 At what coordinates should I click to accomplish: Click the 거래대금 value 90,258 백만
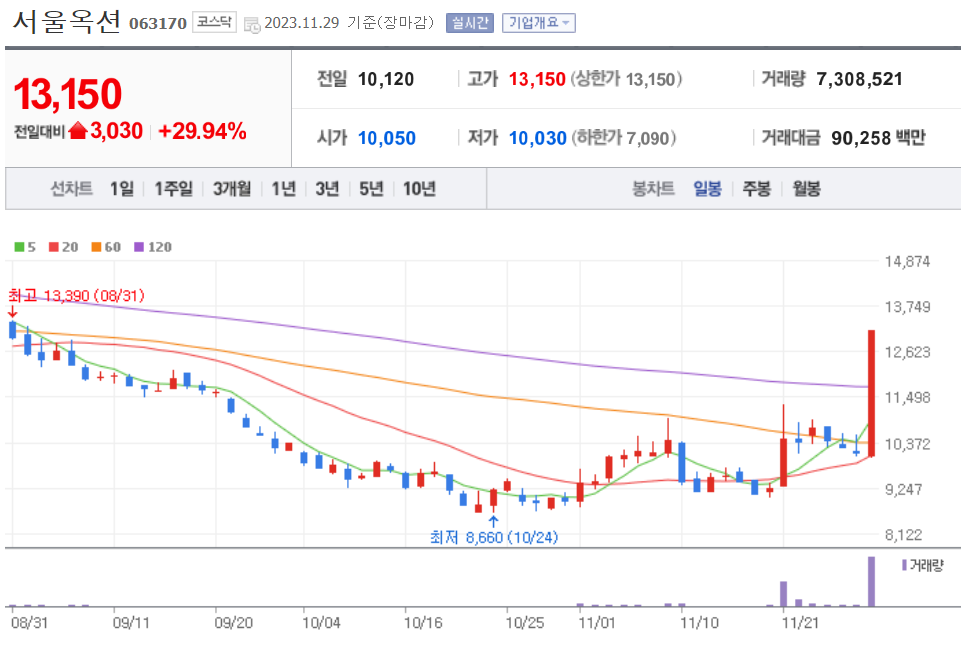878,138
